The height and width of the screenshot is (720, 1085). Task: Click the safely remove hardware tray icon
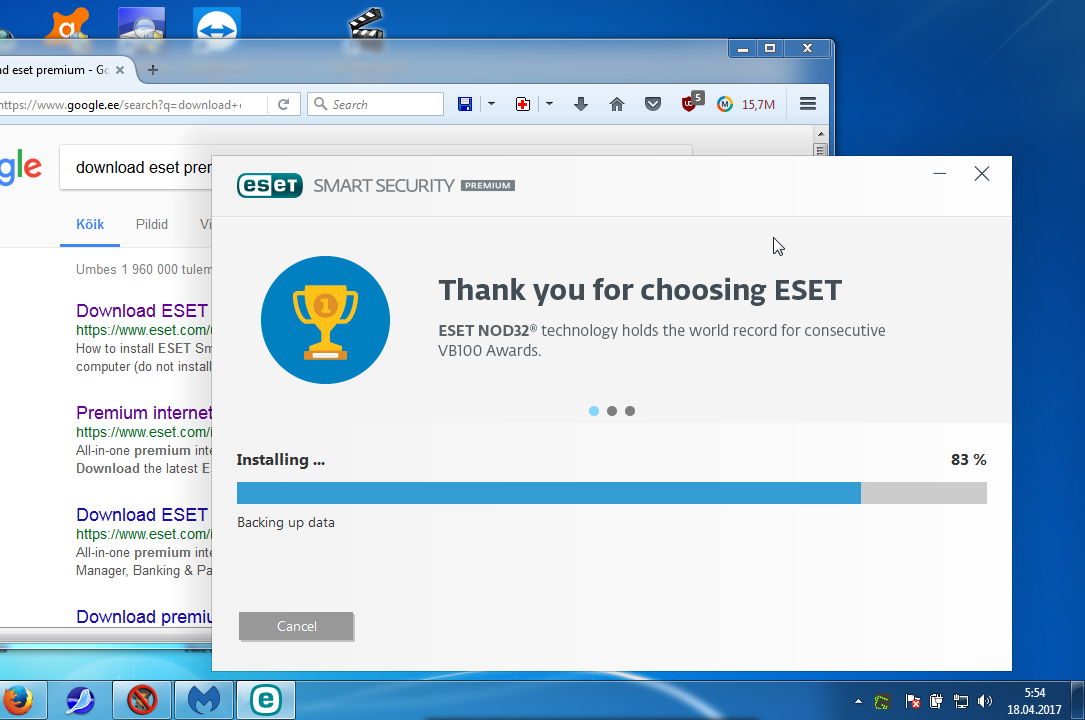click(936, 702)
